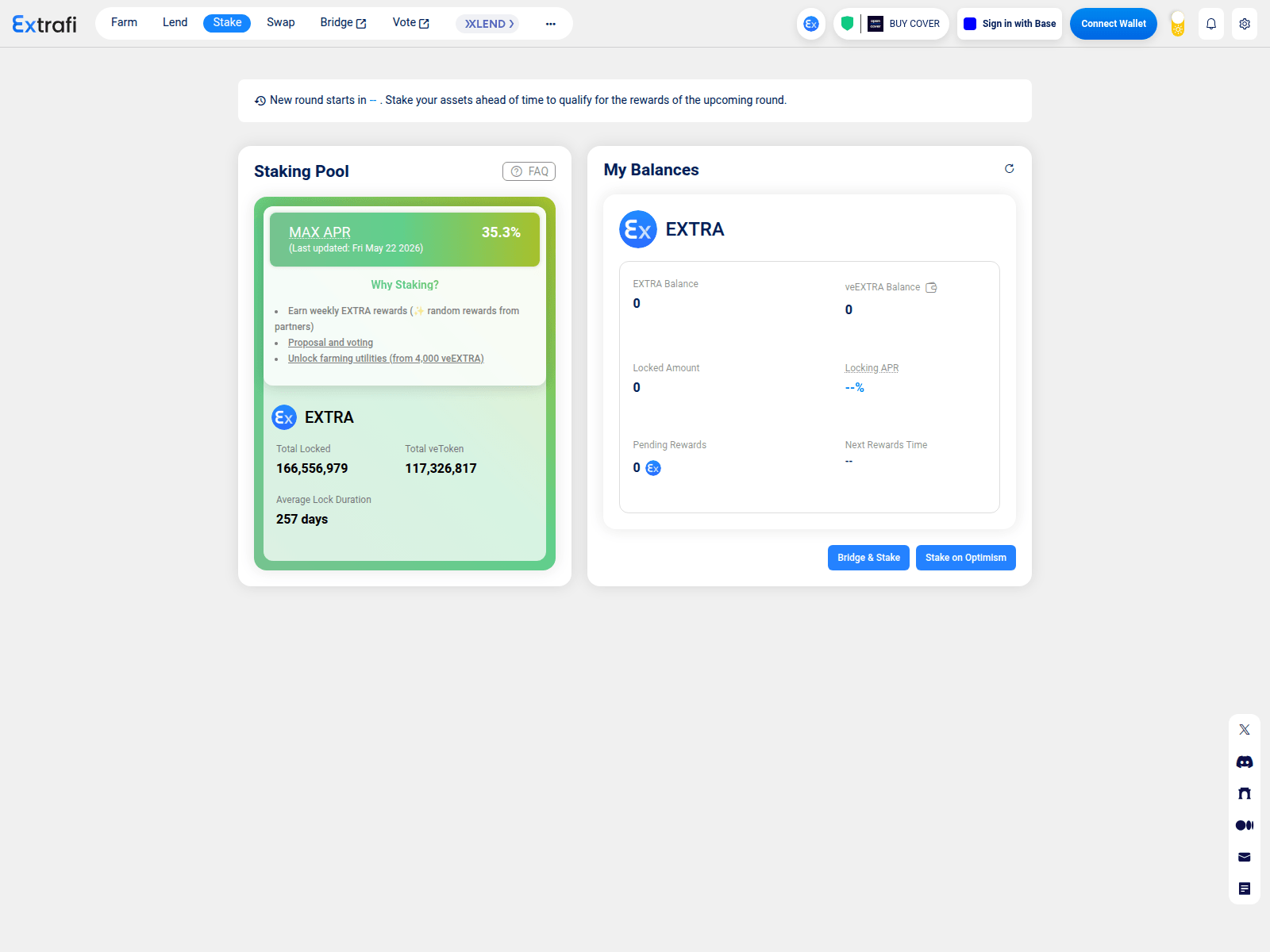This screenshot has width=1270, height=952.
Task: Click the history clock icon in round banner
Action: coord(260,101)
